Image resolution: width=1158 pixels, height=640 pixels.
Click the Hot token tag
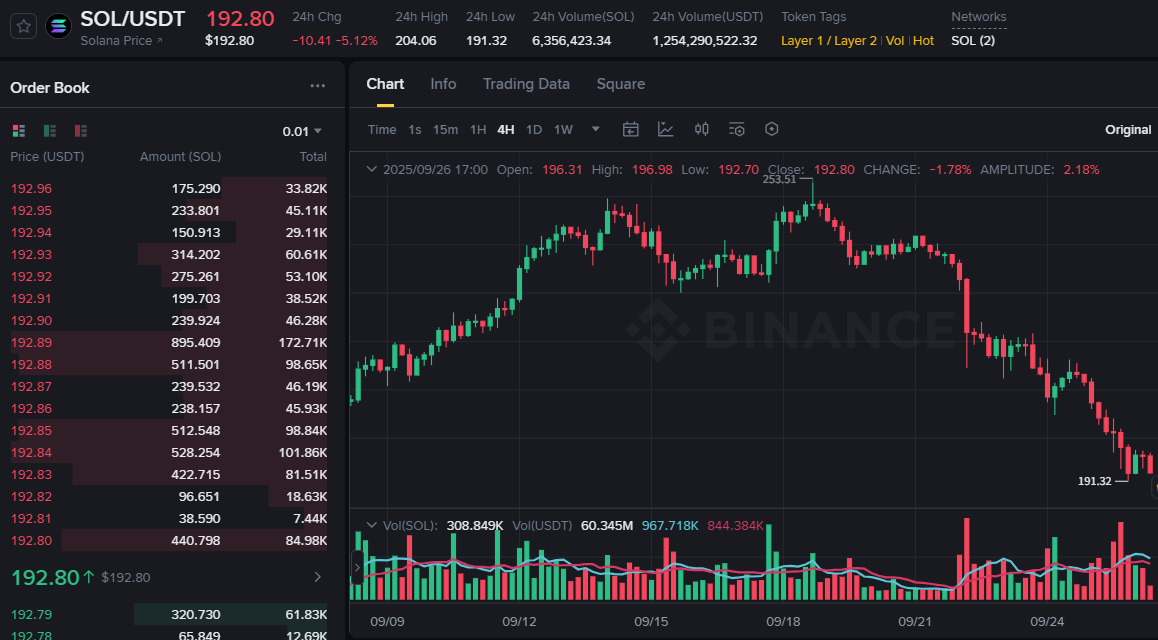[x=923, y=41]
